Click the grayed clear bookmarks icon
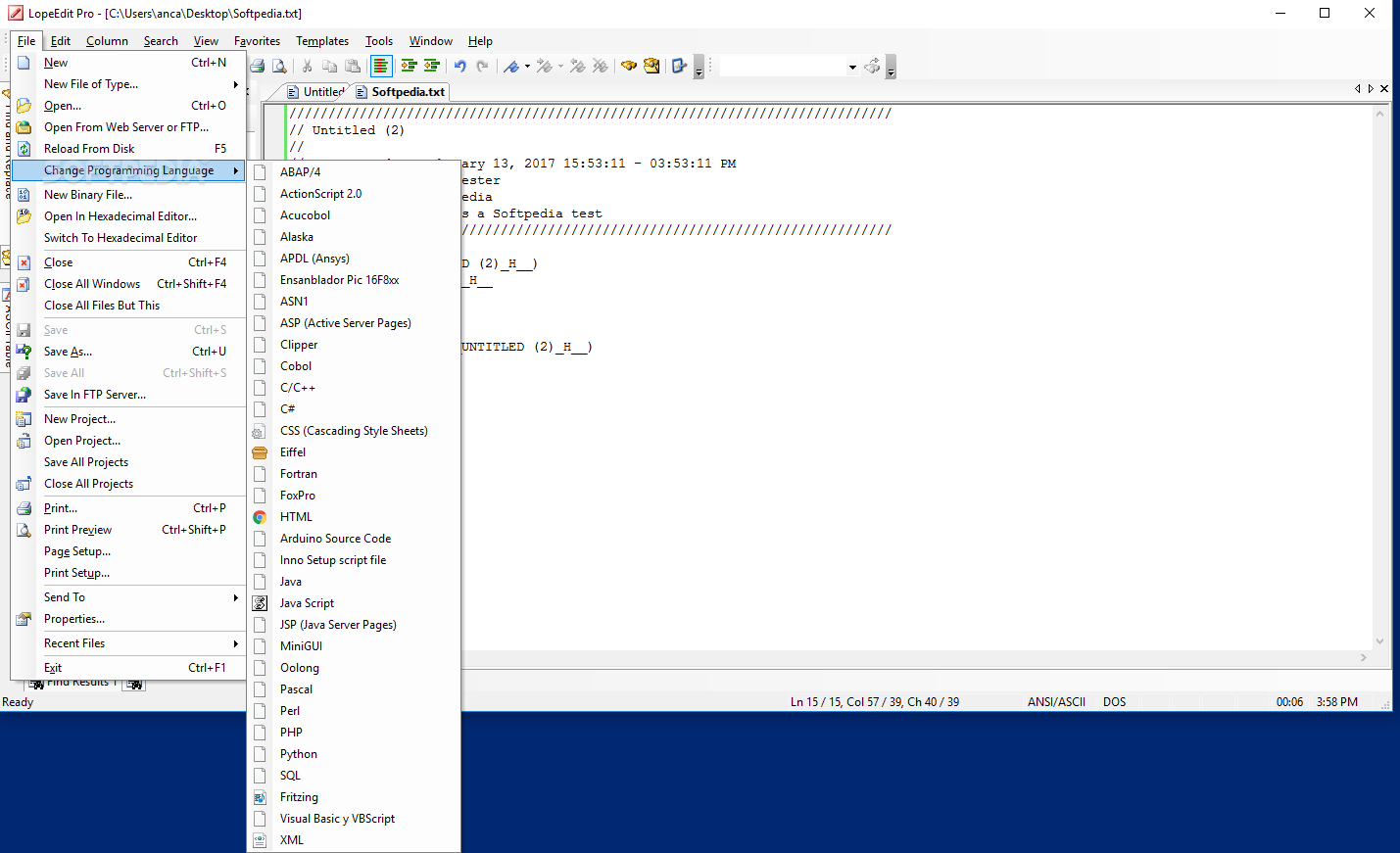 601,67
